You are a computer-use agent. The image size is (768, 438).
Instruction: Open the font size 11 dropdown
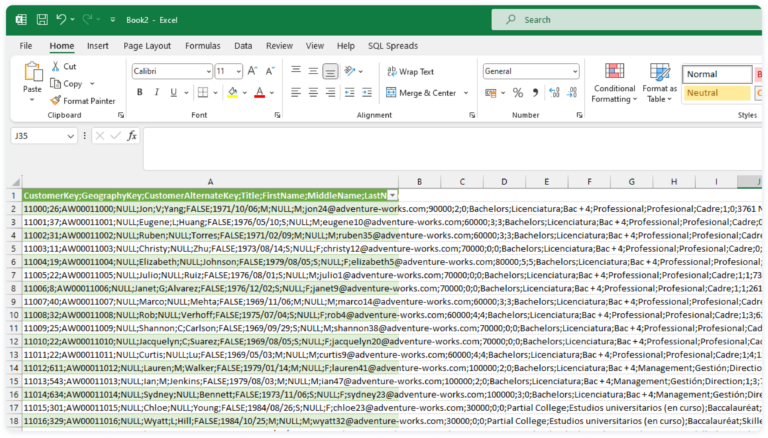[239, 72]
